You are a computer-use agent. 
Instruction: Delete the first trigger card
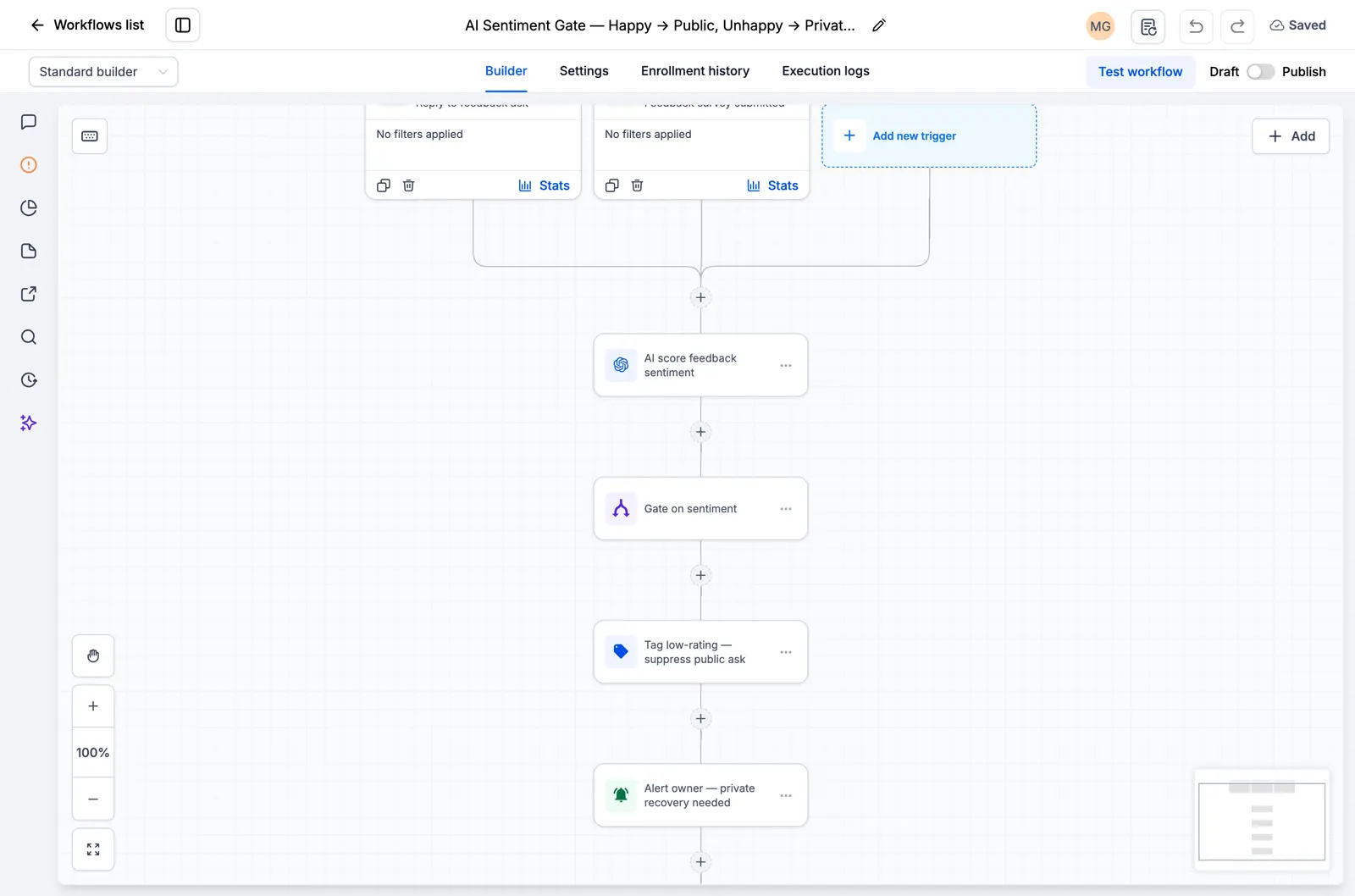pos(409,185)
